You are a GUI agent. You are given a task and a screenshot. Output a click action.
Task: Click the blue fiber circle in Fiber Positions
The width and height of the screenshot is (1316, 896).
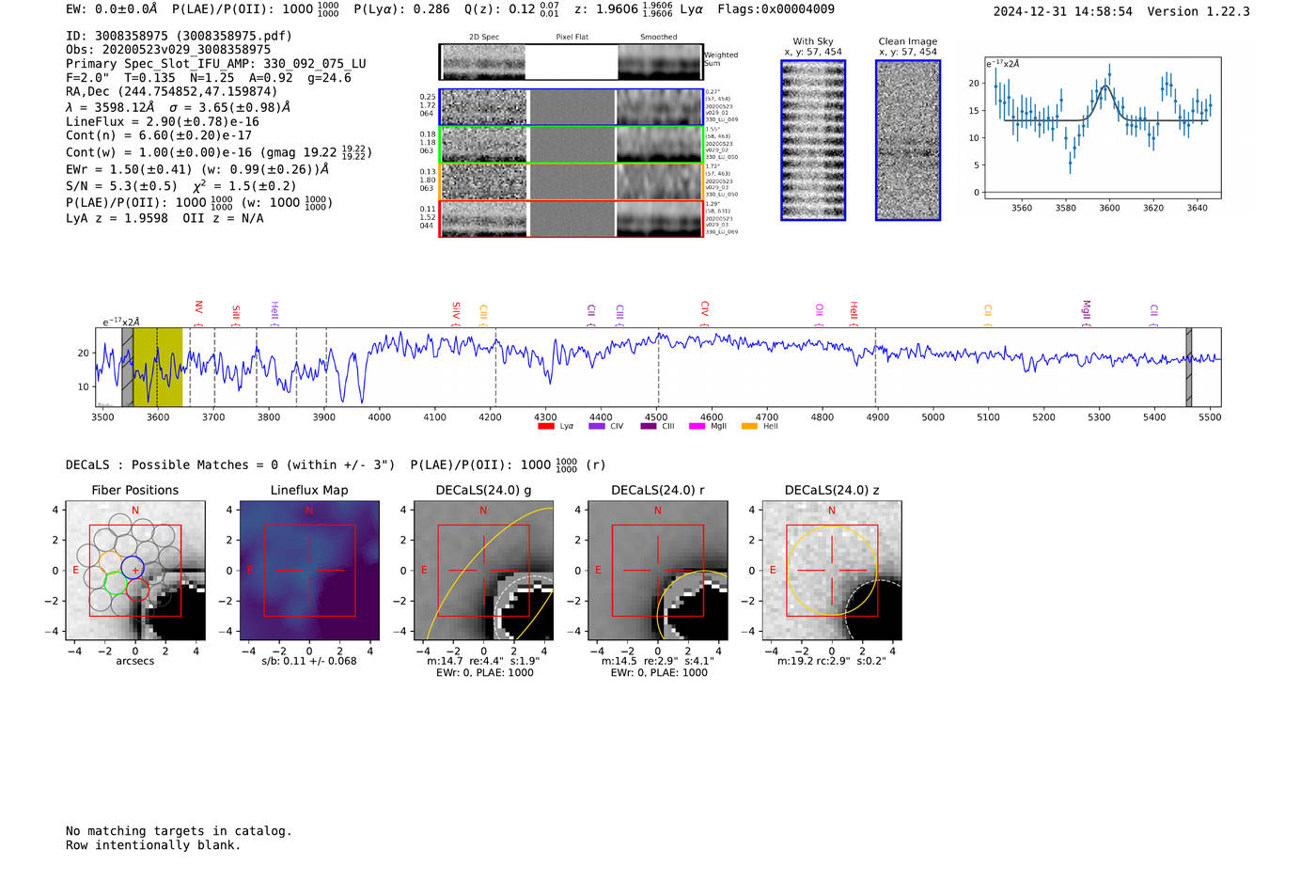[133, 567]
